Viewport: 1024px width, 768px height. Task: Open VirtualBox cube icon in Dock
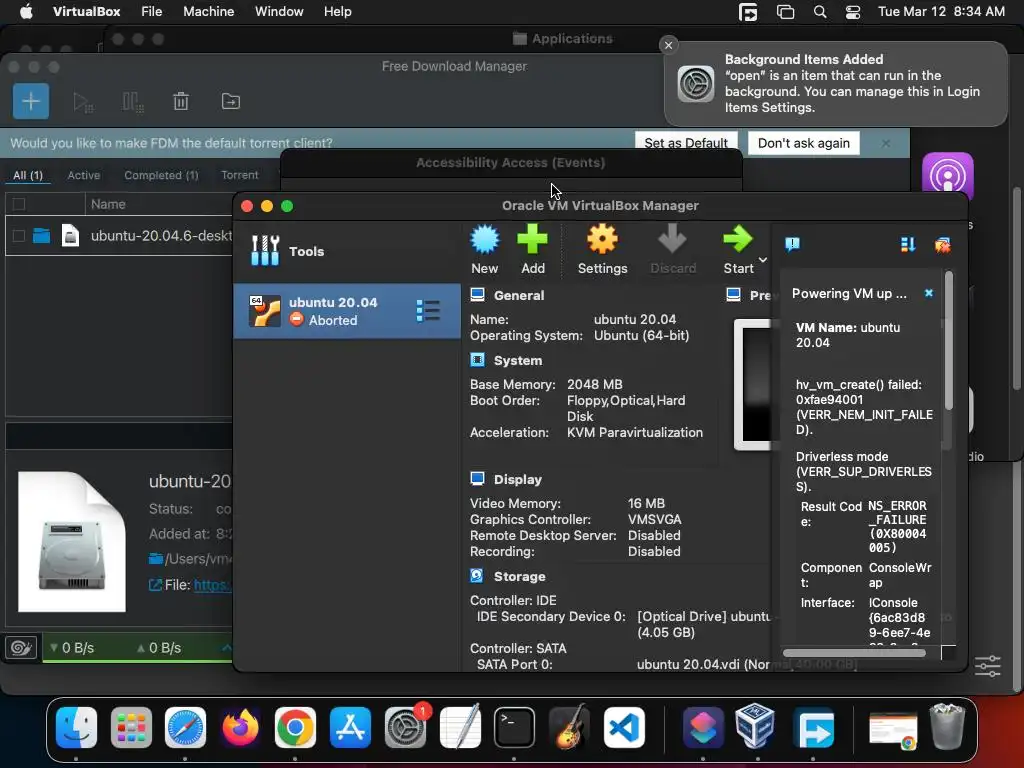point(755,726)
